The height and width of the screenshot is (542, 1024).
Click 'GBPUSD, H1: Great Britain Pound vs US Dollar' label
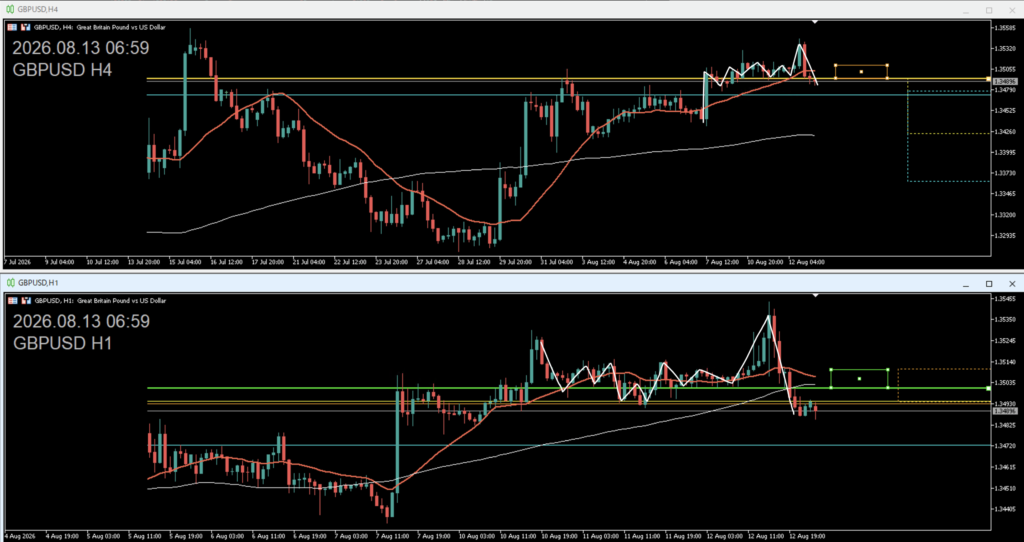(99, 301)
